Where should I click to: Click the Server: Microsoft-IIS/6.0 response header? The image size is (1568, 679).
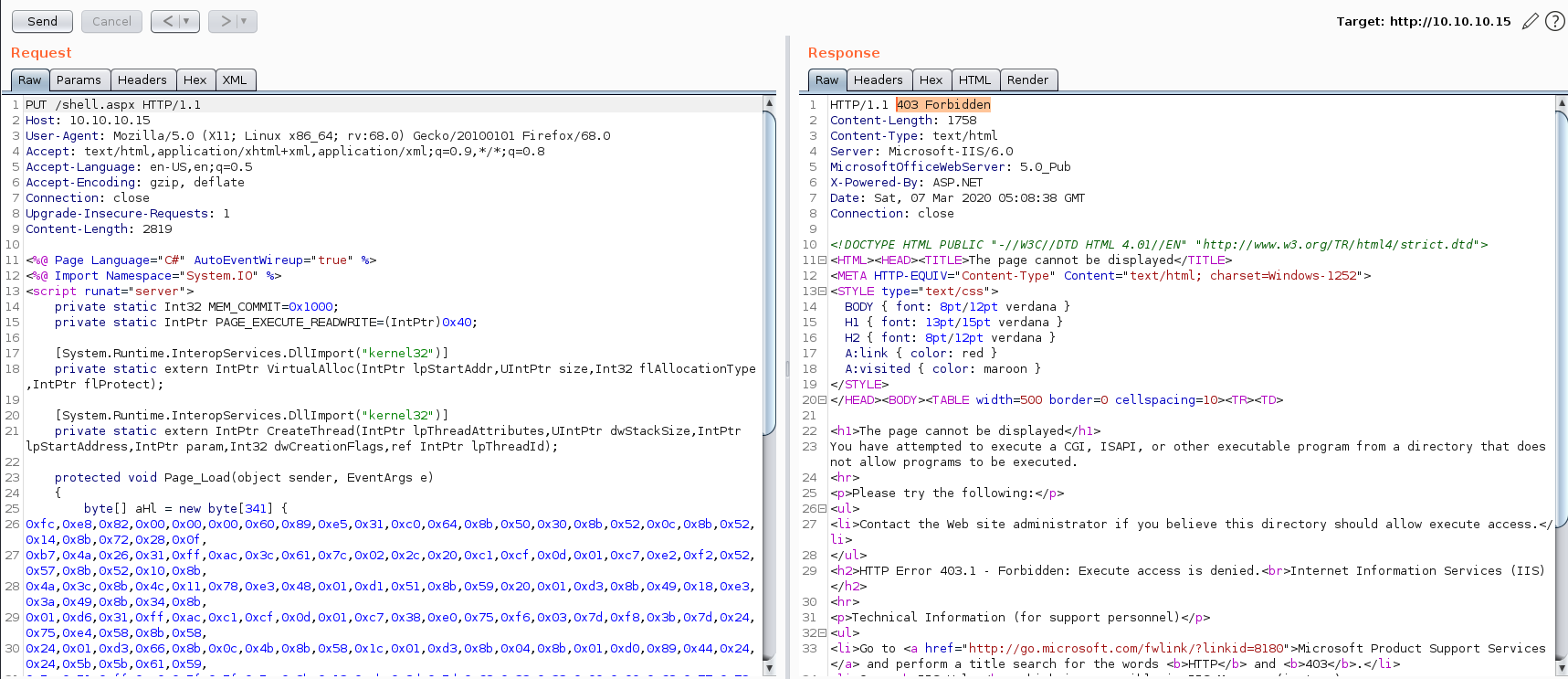pyautogui.click(x=921, y=152)
